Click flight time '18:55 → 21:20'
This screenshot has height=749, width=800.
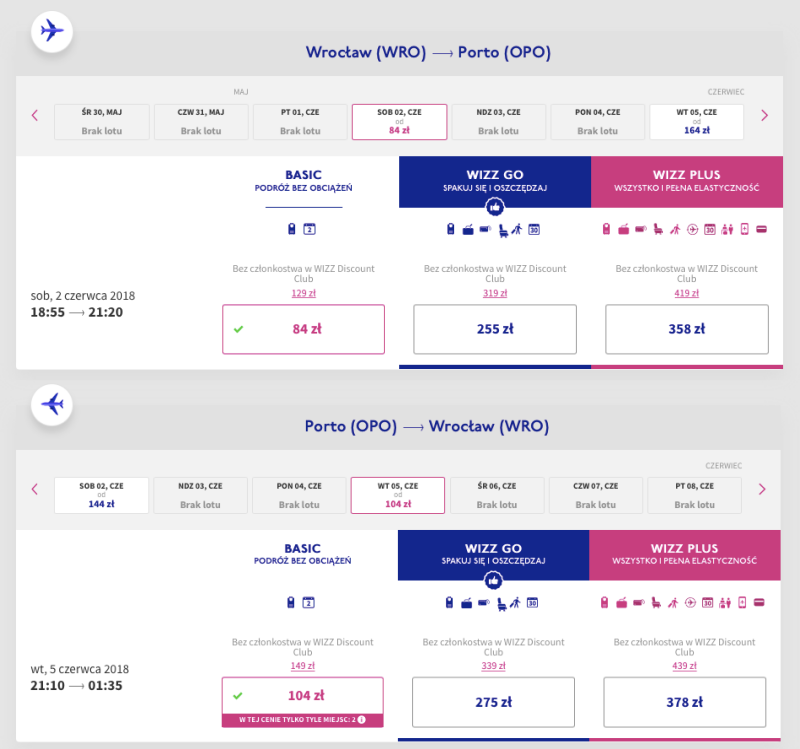coord(77,312)
